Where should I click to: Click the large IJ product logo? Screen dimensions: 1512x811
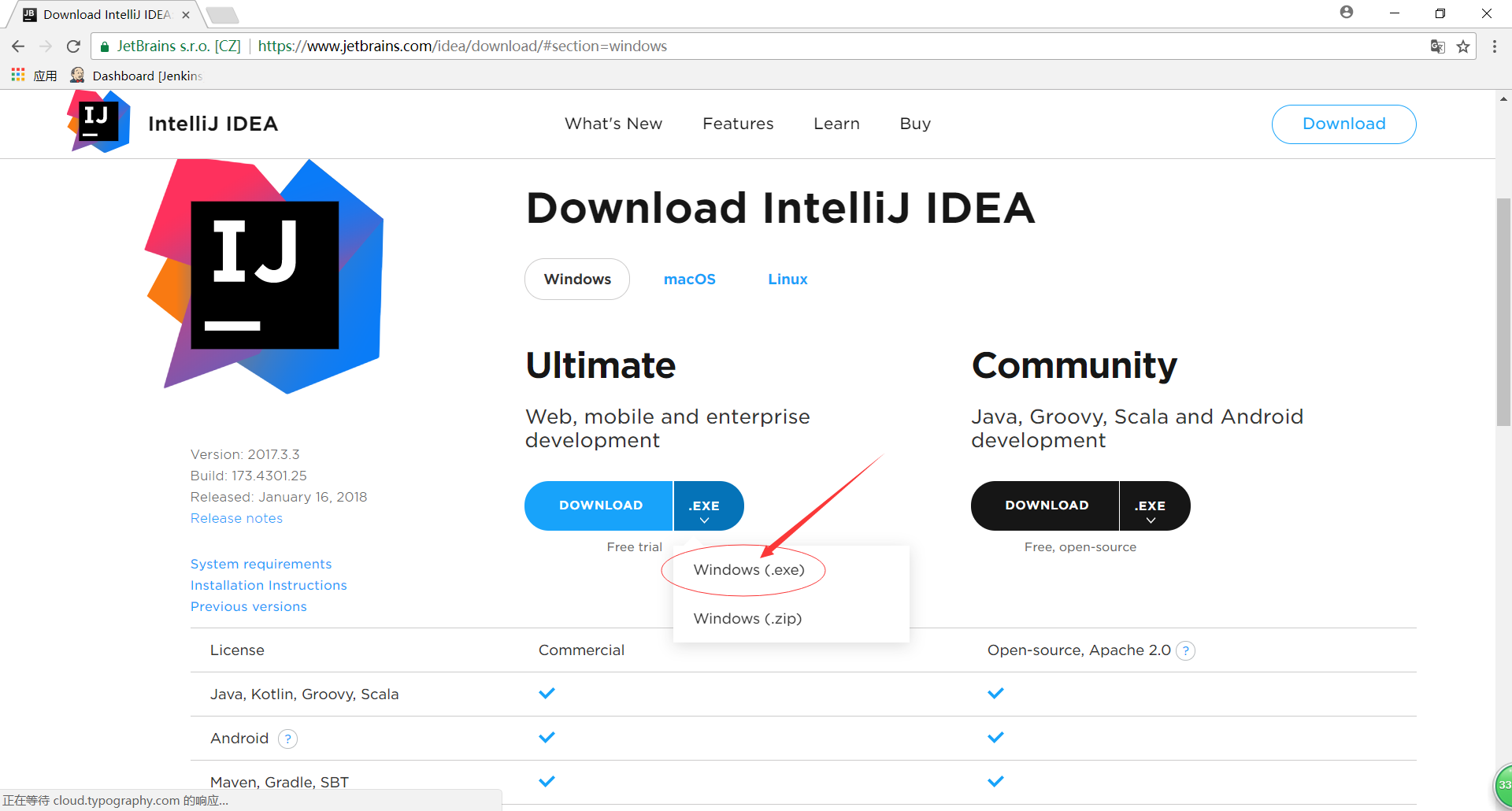pos(265,275)
